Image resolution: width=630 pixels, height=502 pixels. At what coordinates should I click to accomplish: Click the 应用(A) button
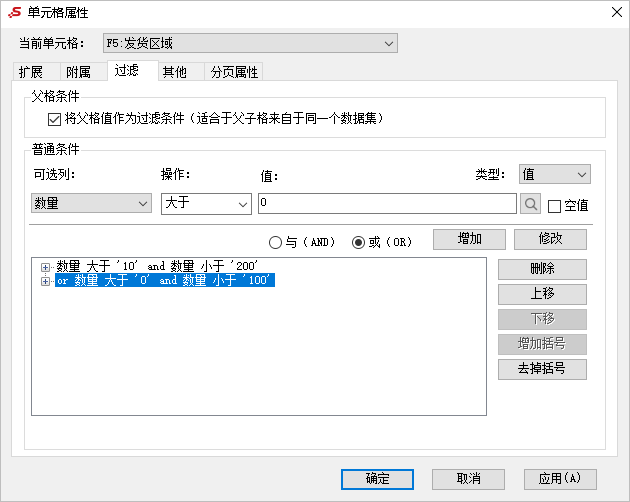560,479
